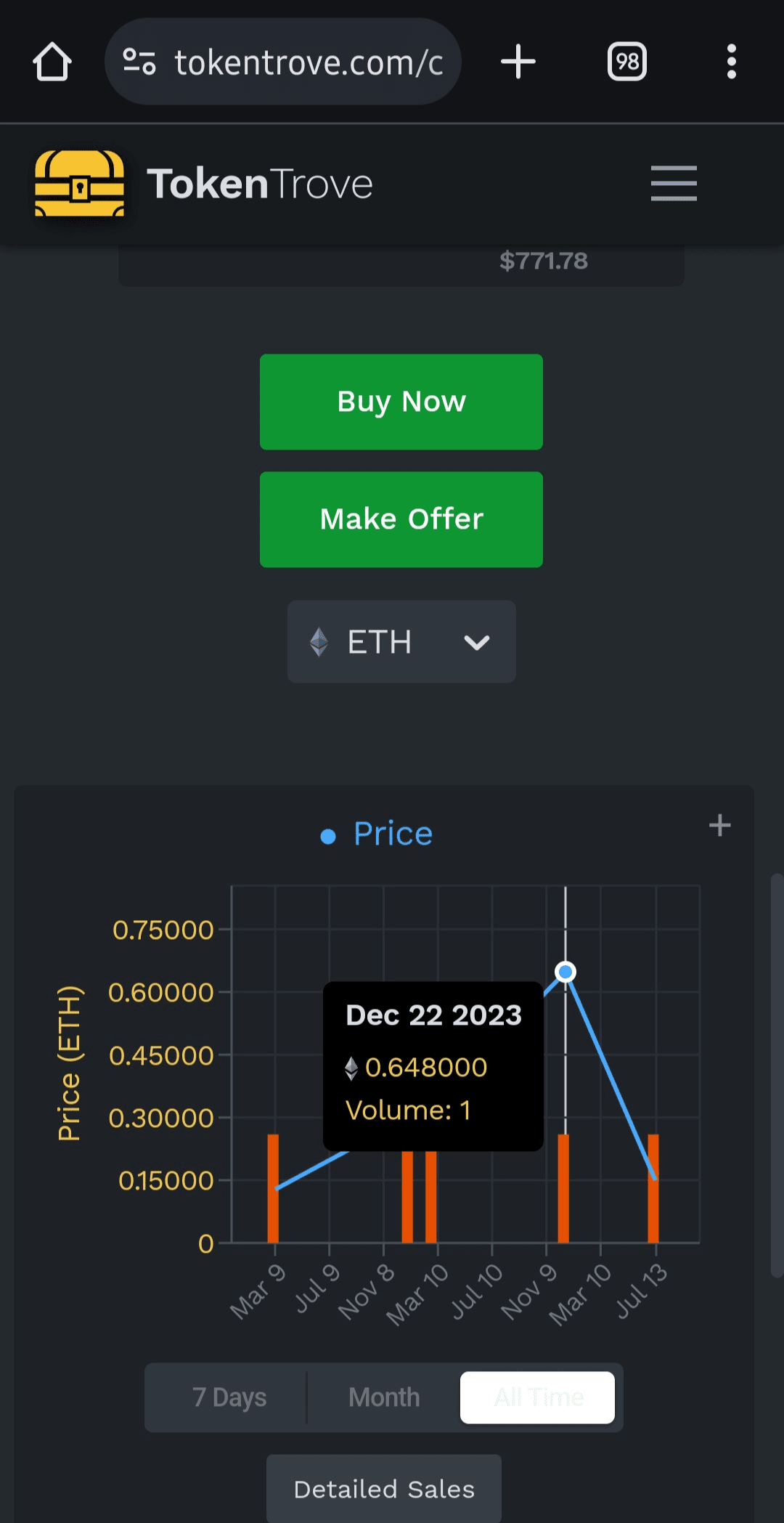Click the Dec 22 2023 data point

[565, 972]
